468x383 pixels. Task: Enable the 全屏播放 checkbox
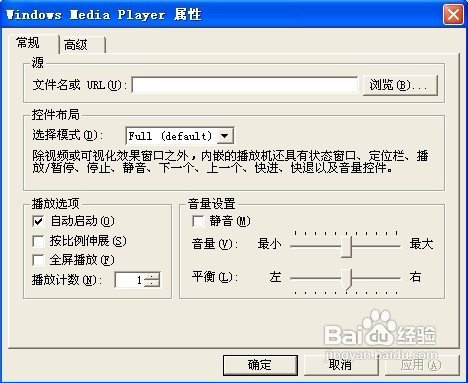(x=38, y=260)
